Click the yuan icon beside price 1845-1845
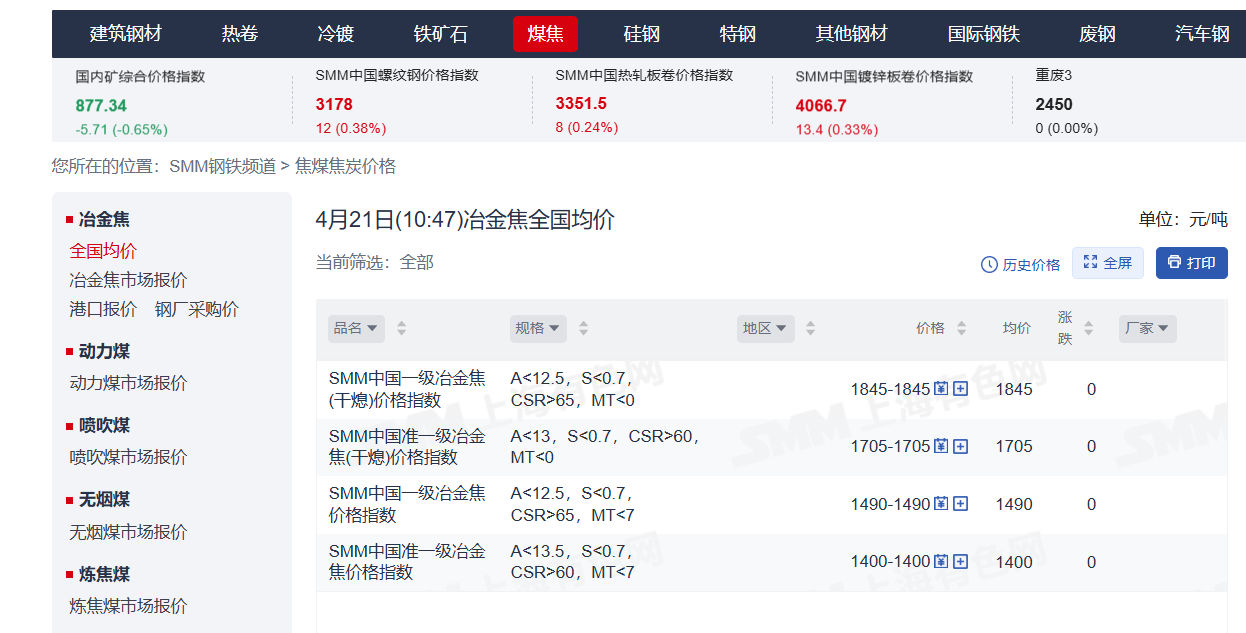1246x633 pixels. (x=941, y=389)
